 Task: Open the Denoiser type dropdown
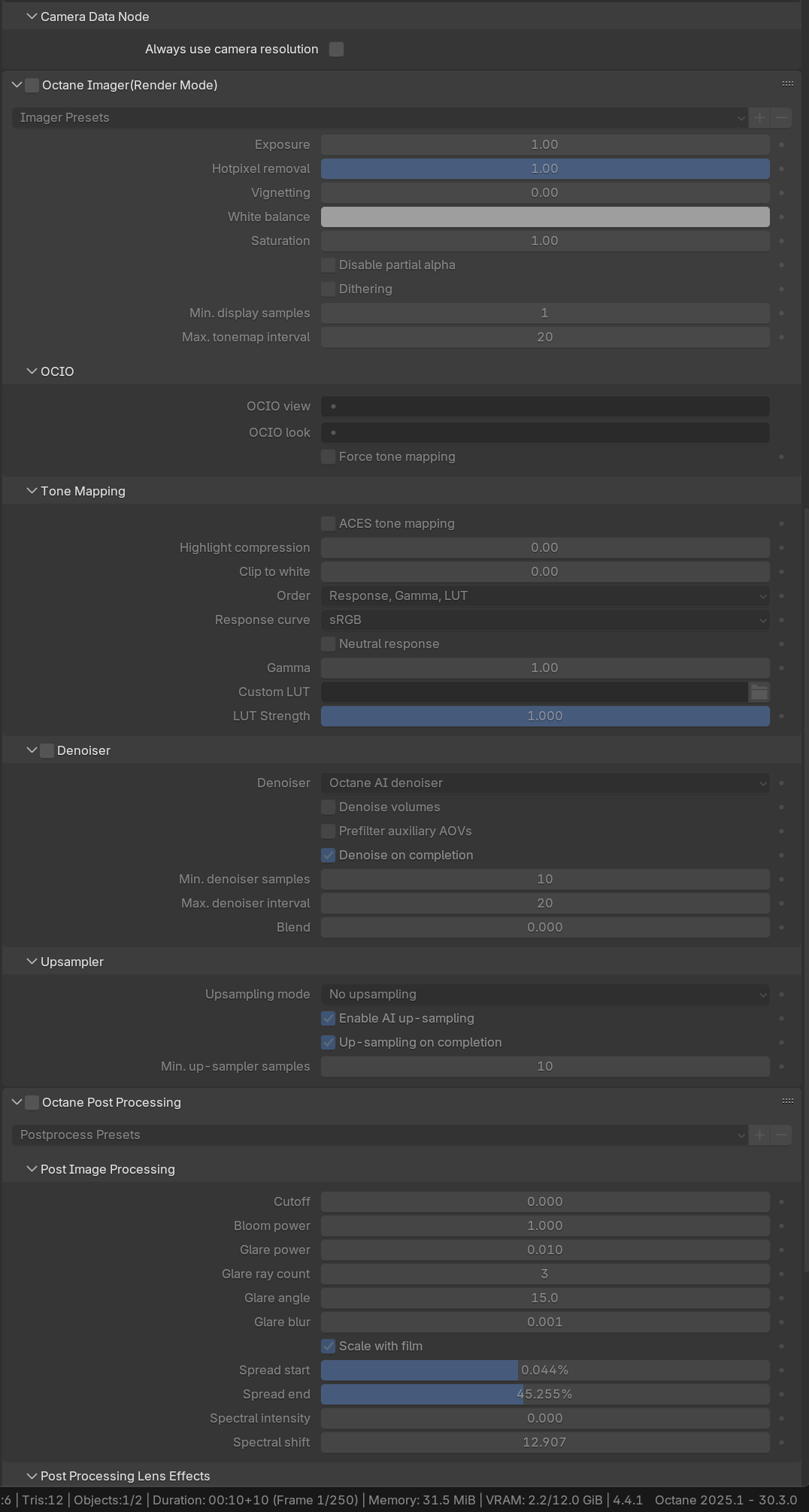pos(545,783)
